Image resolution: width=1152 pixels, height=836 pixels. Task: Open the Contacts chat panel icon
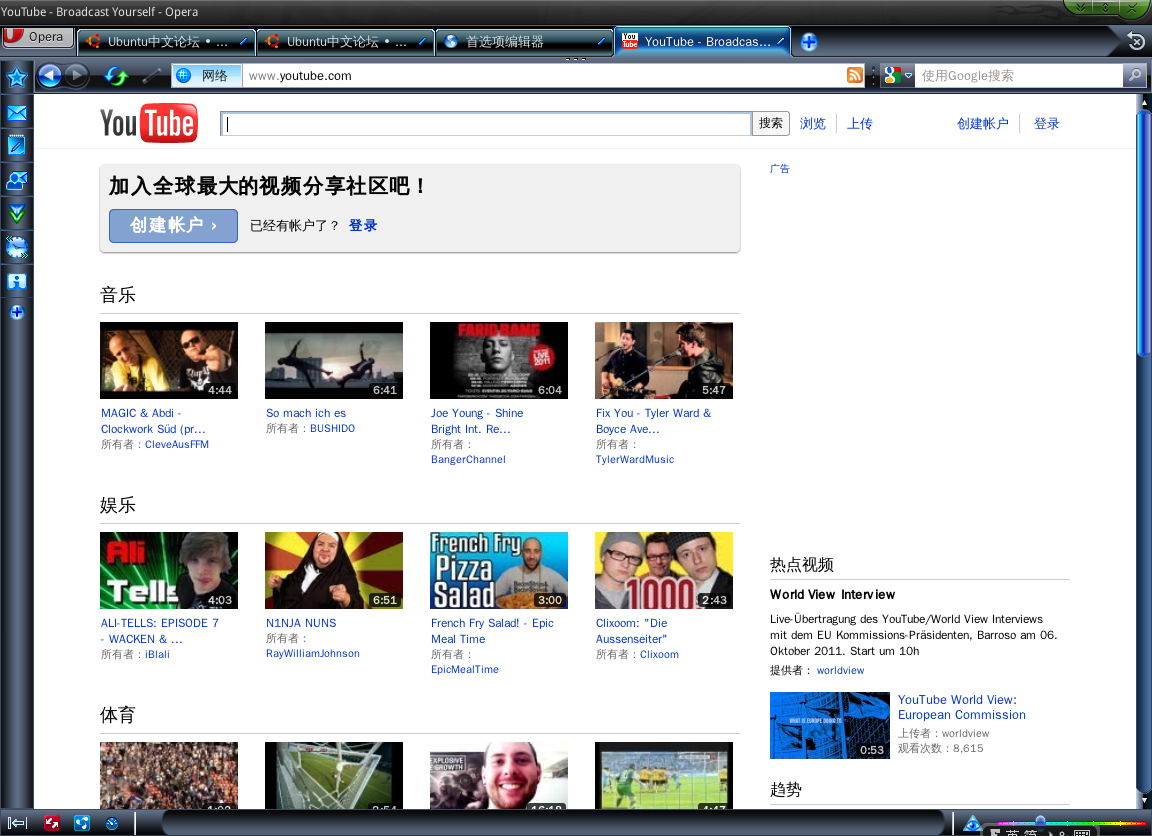point(16,180)
